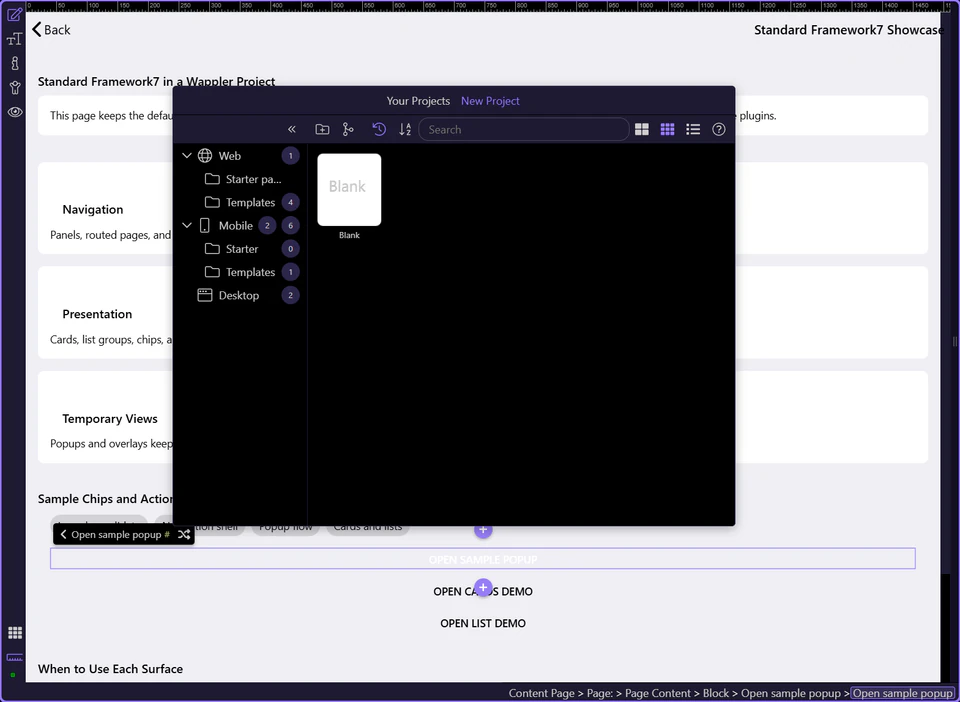
Task: Select the text size tool icon
Action: (x=15, y=39)
